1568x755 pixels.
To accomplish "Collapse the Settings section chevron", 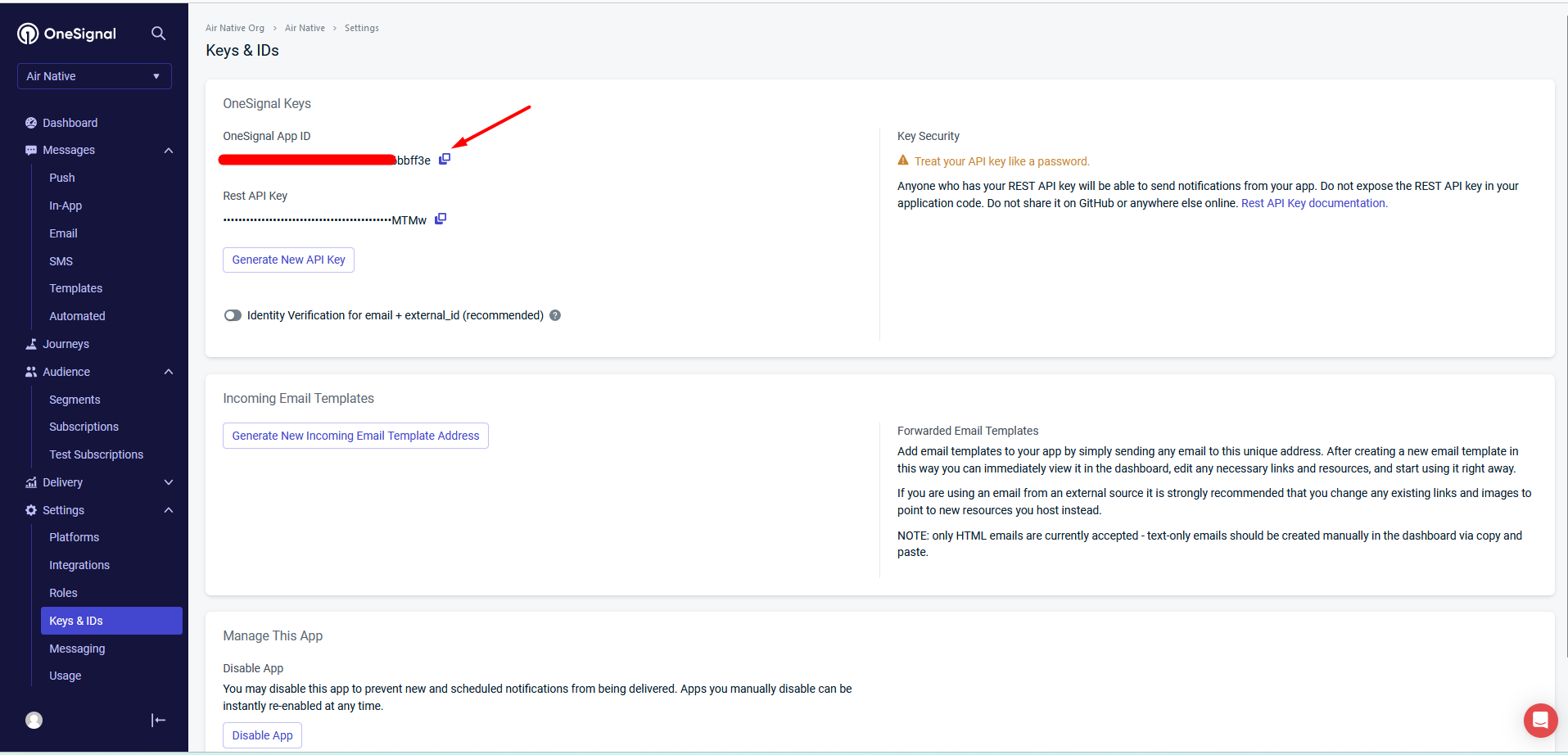I will [x=169, y=510].
